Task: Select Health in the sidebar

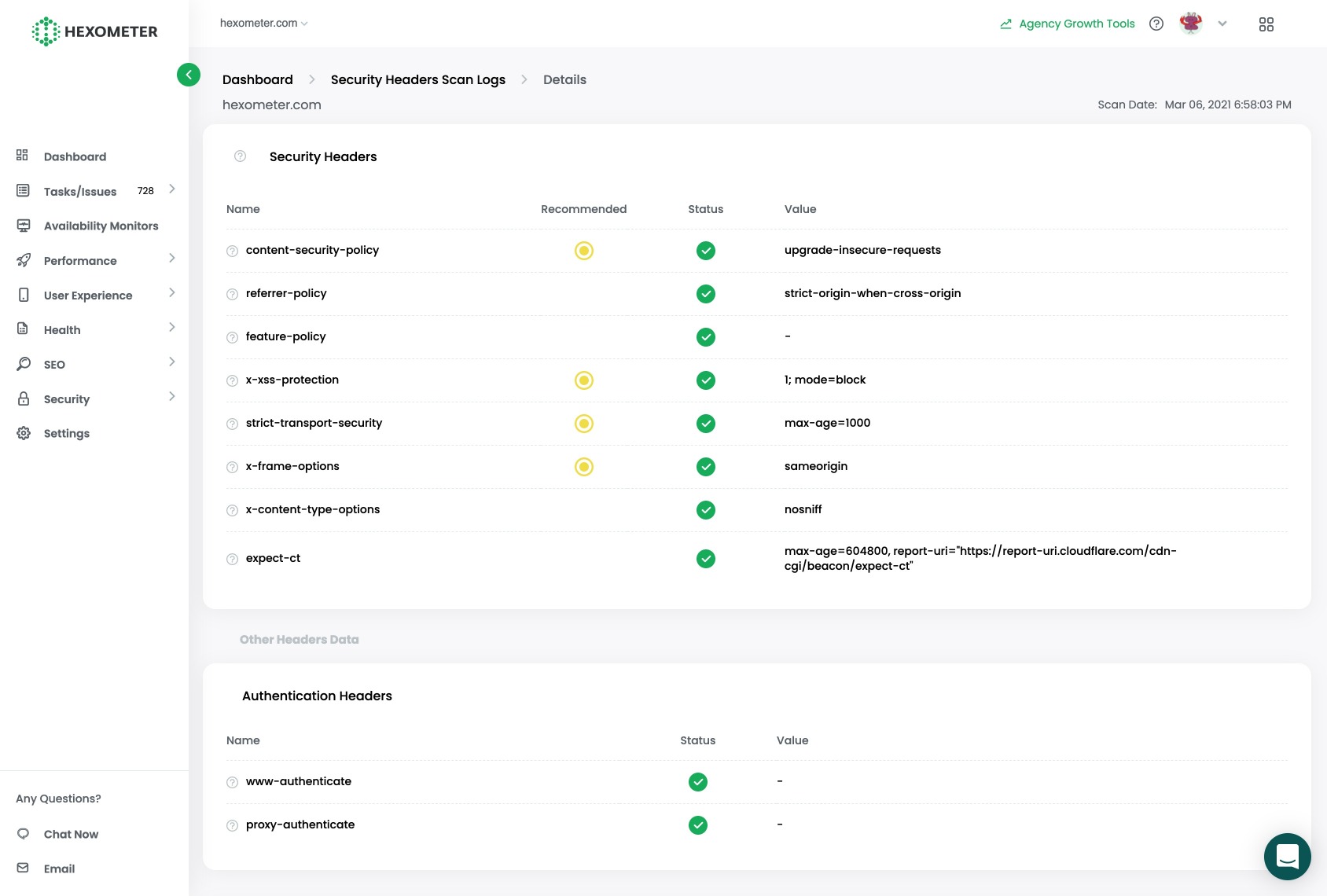Action: [x=62, y=330]
